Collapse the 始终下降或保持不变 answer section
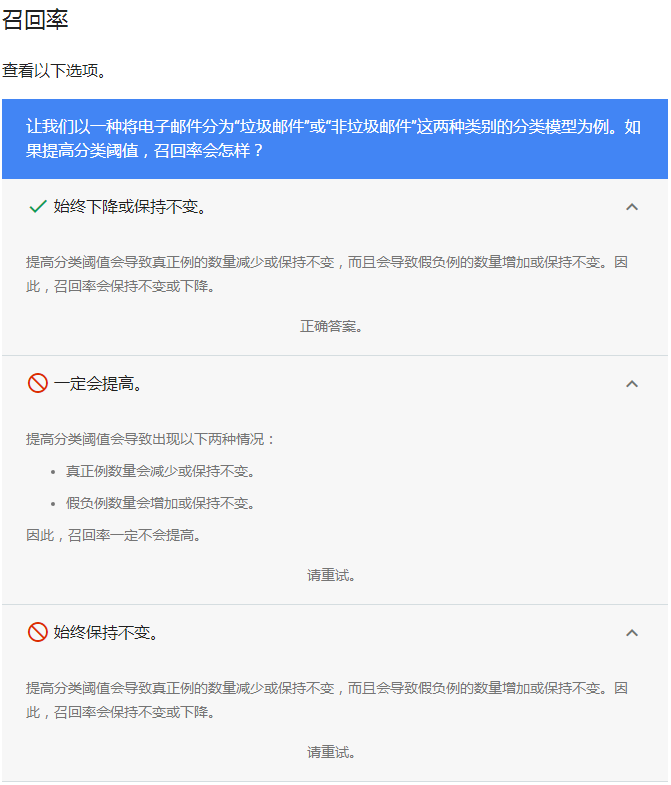Screen dimensions: 671x785 631,207
